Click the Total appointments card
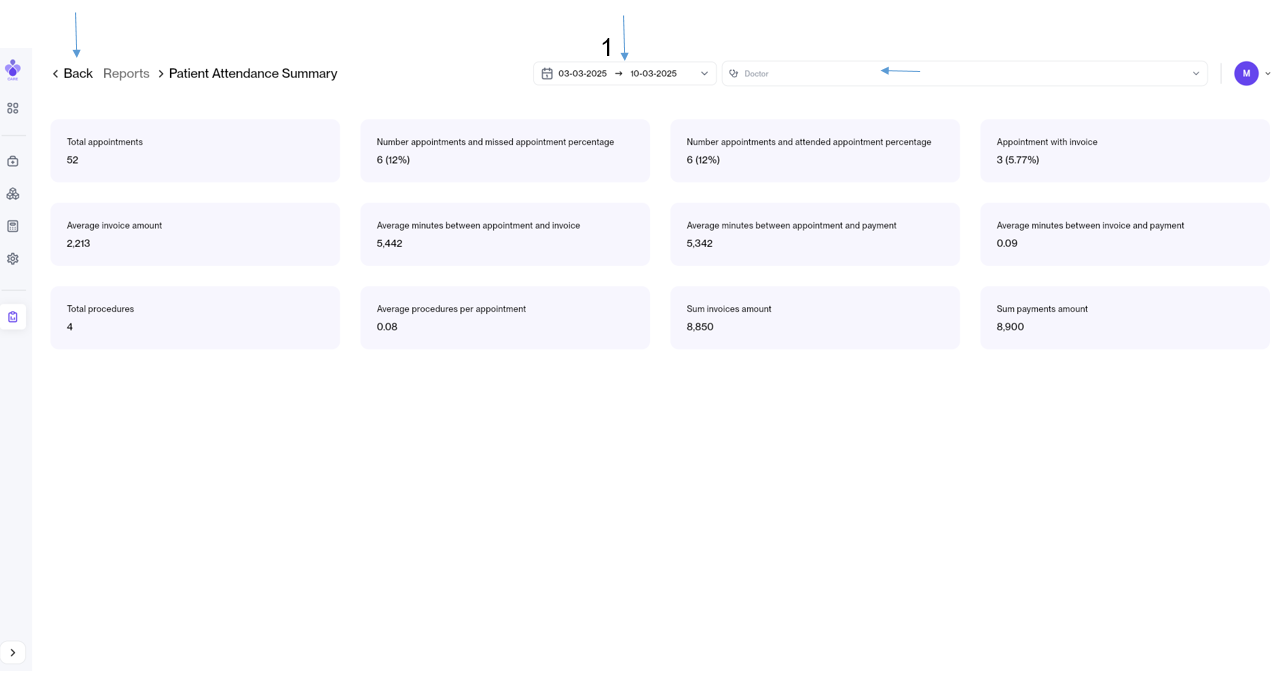 tap(195, 151)
